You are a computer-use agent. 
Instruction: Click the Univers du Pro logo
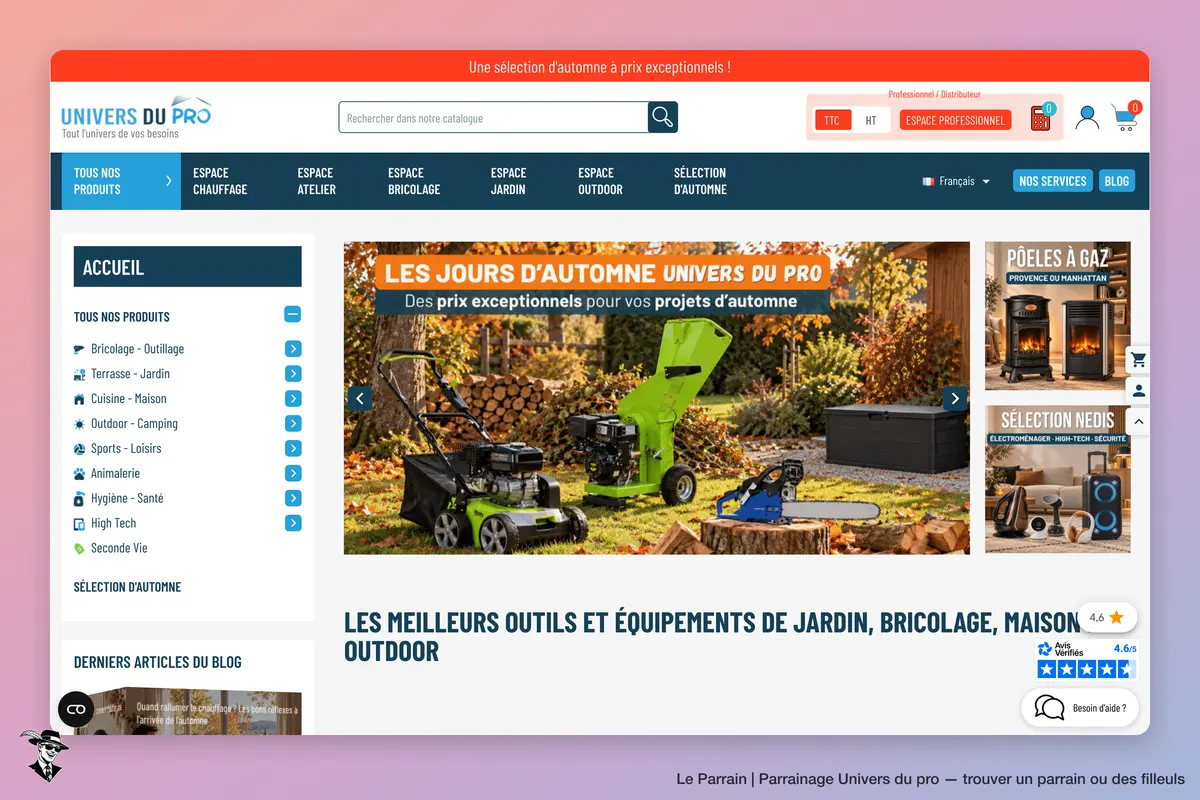click(x=136, y=117)
